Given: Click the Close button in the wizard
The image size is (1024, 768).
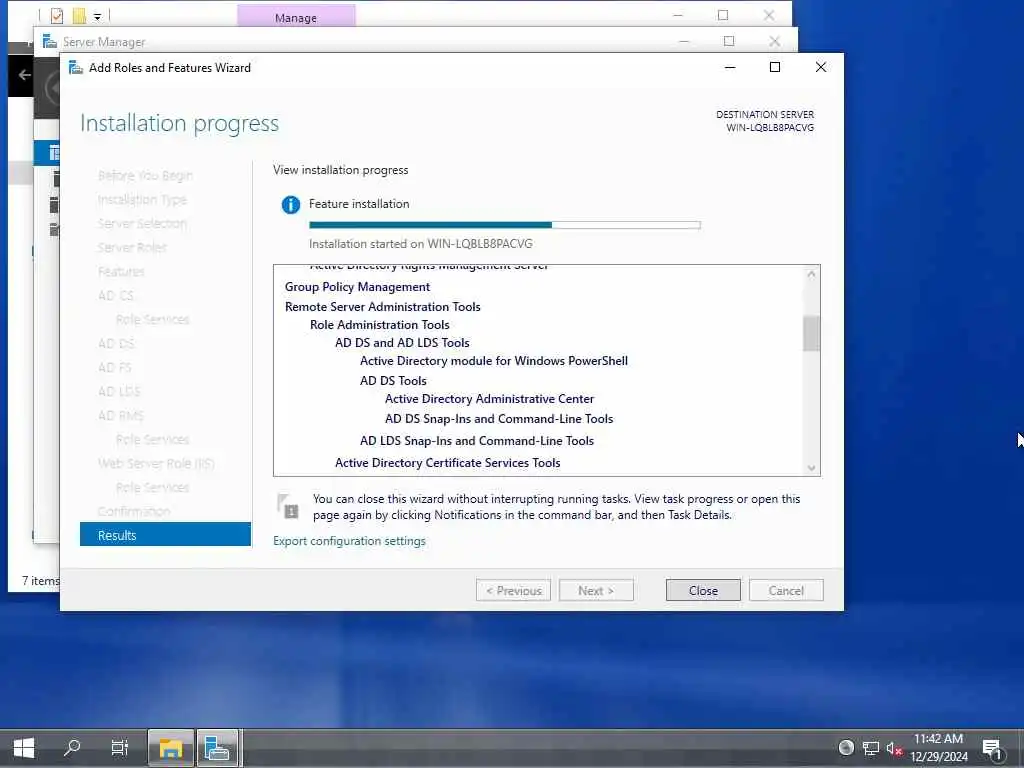Looking at the screenshot, I should pos(703,590).
